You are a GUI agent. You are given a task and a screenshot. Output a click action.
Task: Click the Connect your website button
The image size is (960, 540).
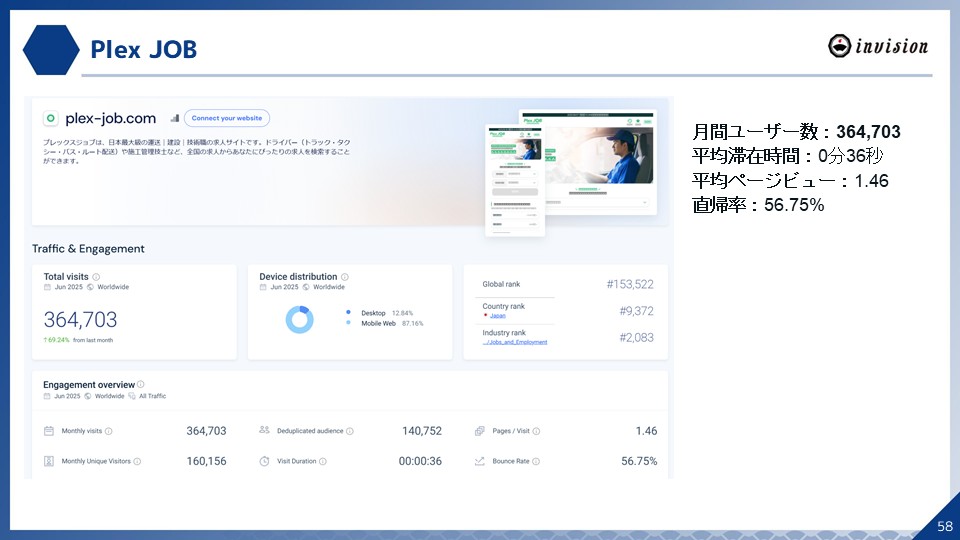(227, 118)
